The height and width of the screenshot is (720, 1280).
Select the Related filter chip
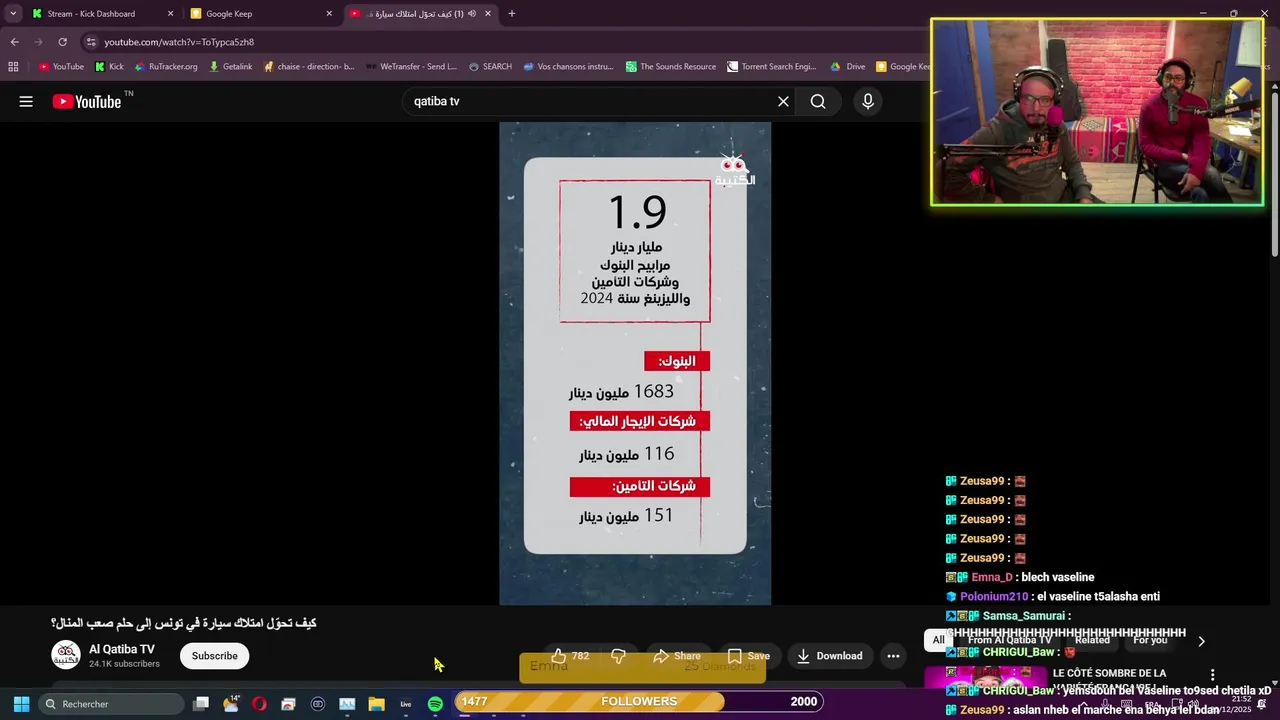pyautogui.click(x=1092, y=640)
